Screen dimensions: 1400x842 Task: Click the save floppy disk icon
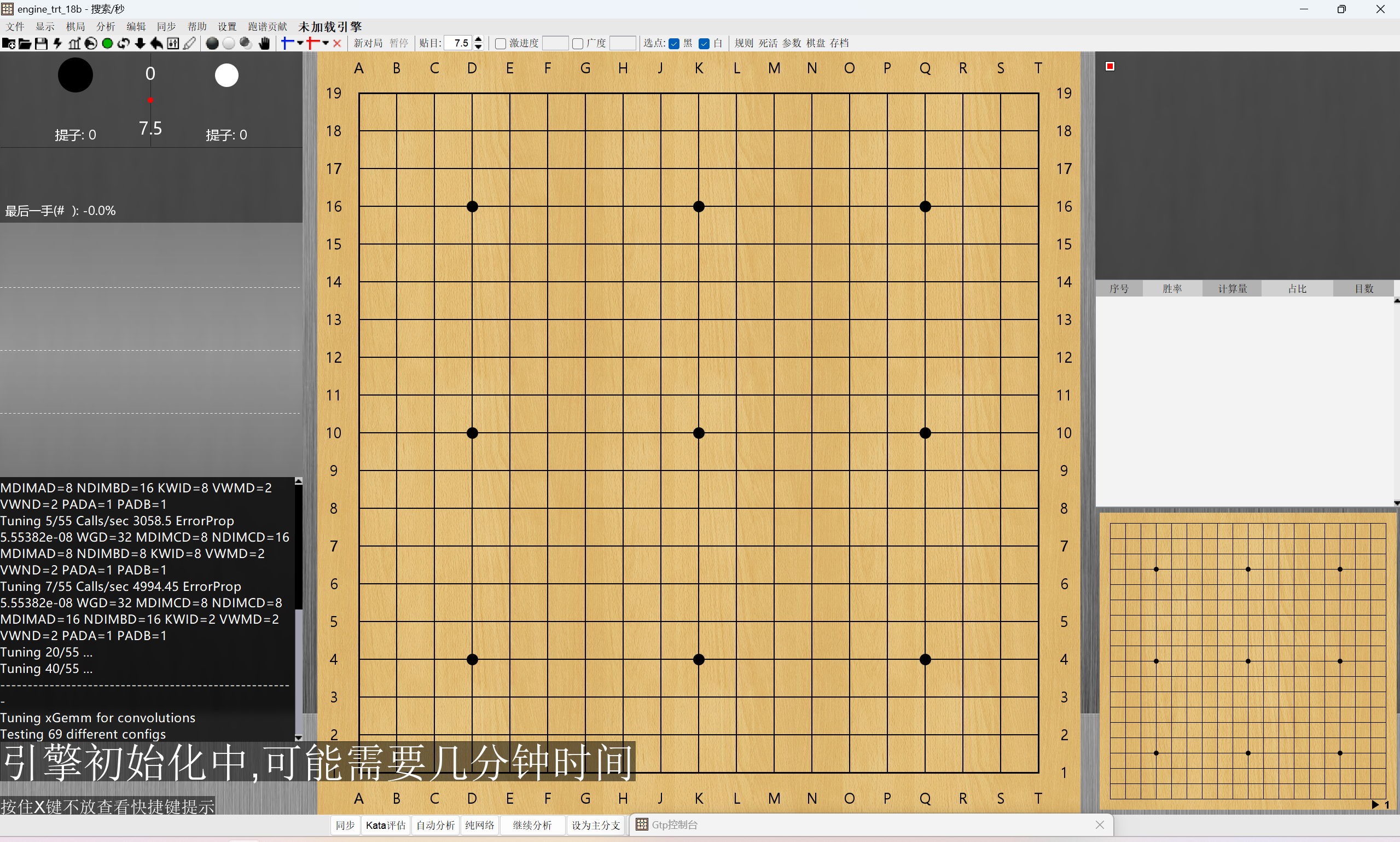click(x=41, y=44)
